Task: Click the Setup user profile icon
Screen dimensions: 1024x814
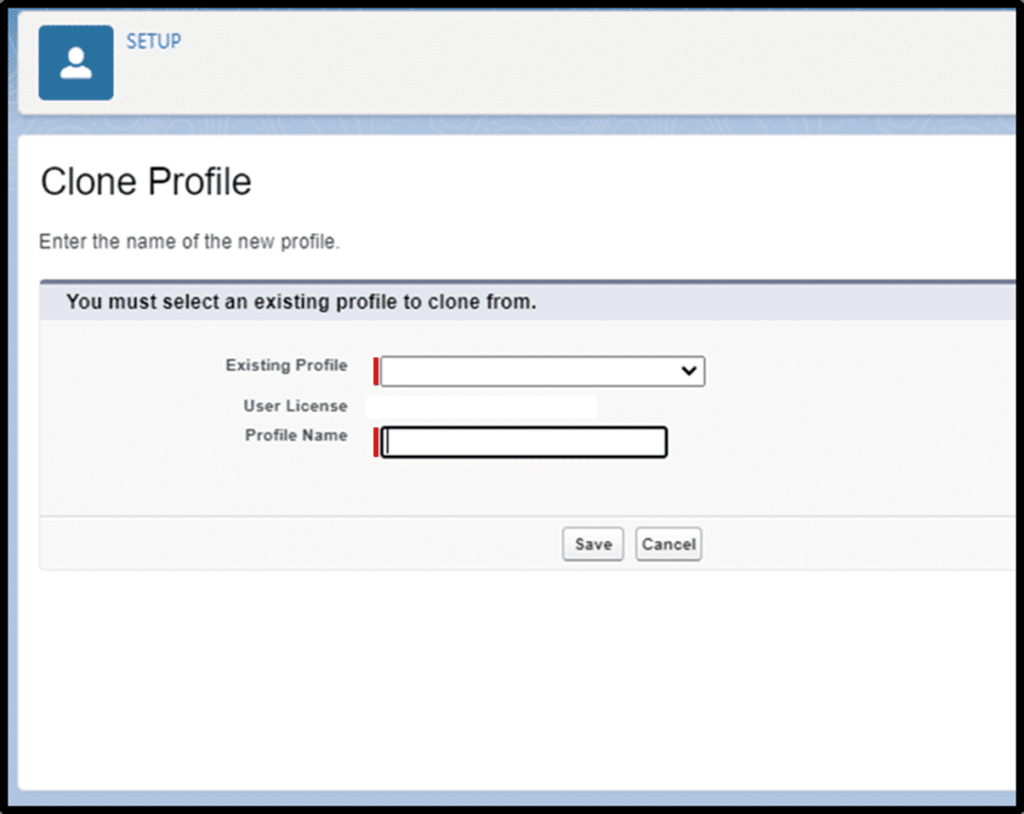Action: [76, 63]
